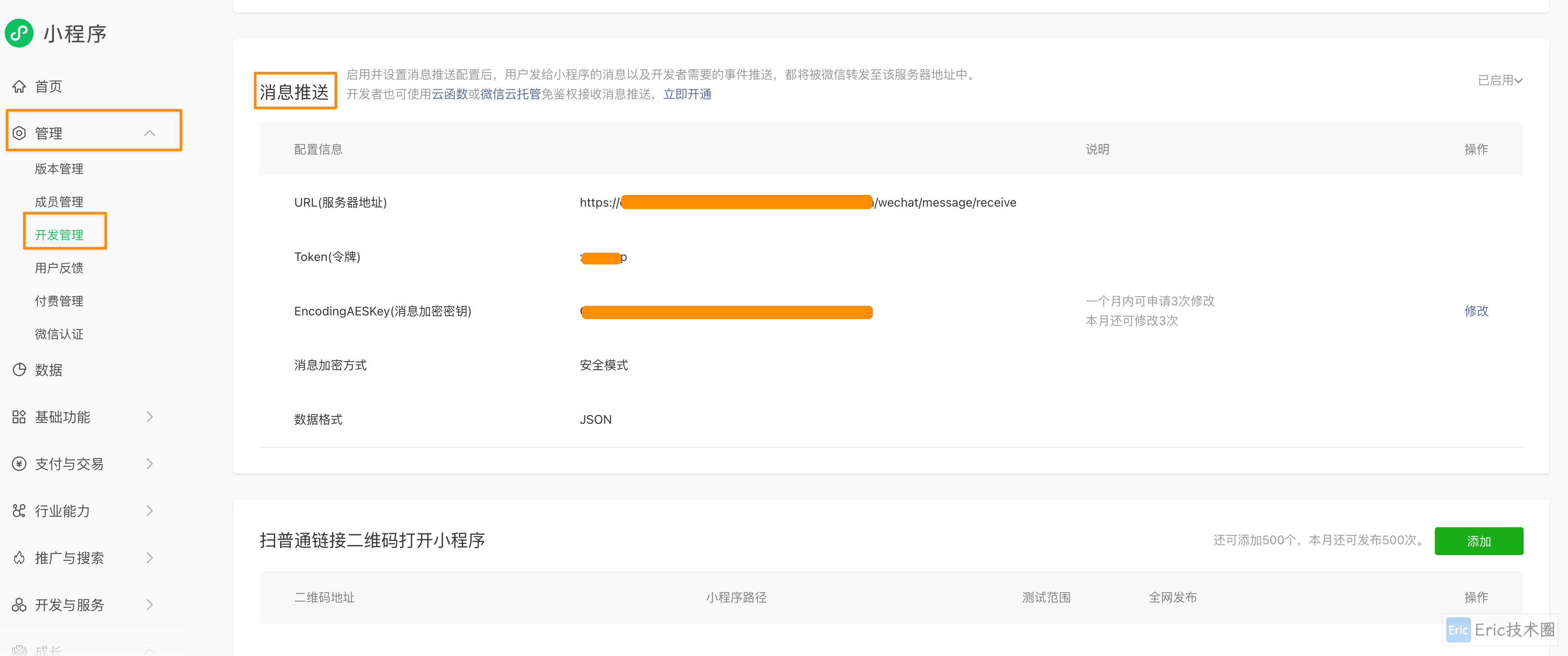Follow the 云函数 link
Viewport: 1568px width, 656px height.
pos(450,94)
